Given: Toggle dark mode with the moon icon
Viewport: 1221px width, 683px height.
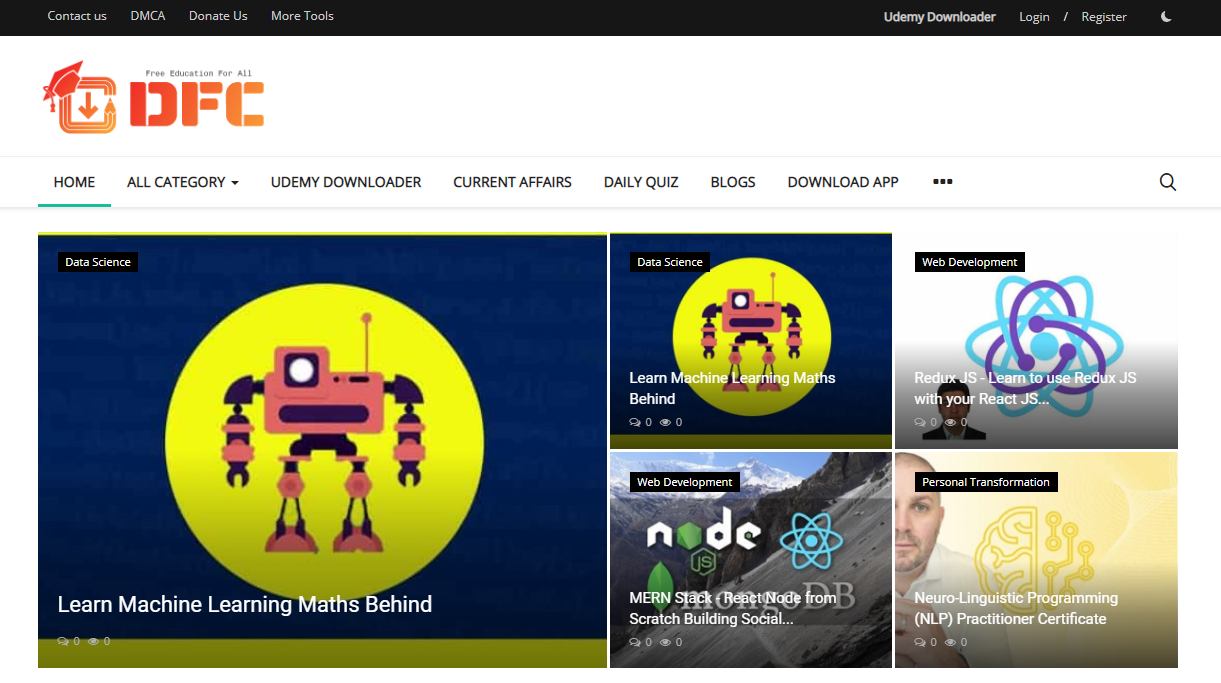Looking at the screenshot, I should click(x=1166, y=17).
